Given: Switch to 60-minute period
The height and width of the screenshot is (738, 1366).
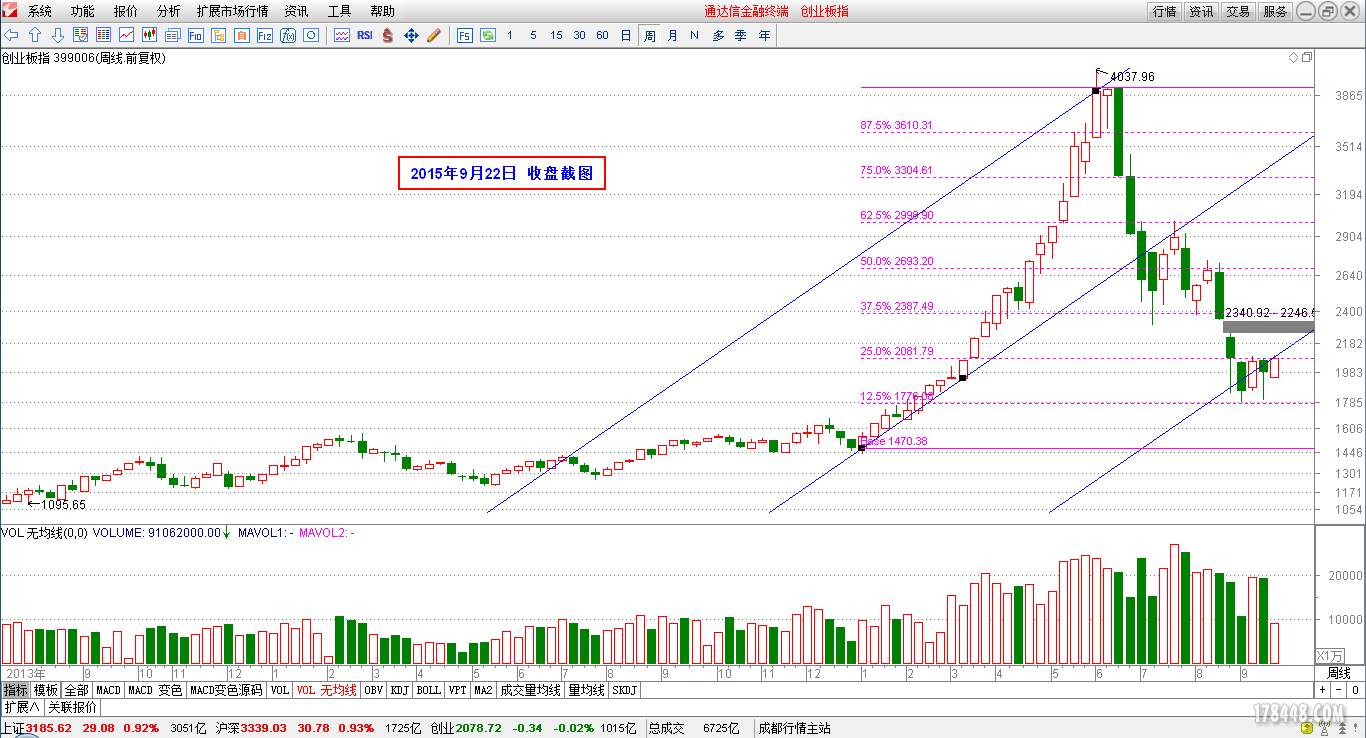Looking at the screenshot, I should click(x=602, y=35).
